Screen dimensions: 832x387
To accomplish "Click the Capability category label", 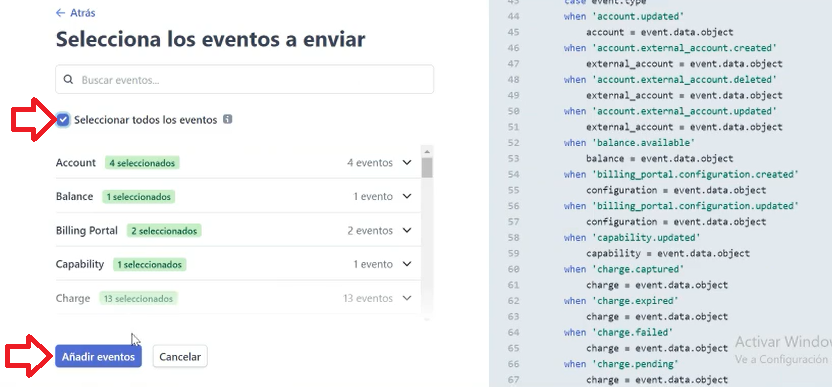I will [80, 264].
